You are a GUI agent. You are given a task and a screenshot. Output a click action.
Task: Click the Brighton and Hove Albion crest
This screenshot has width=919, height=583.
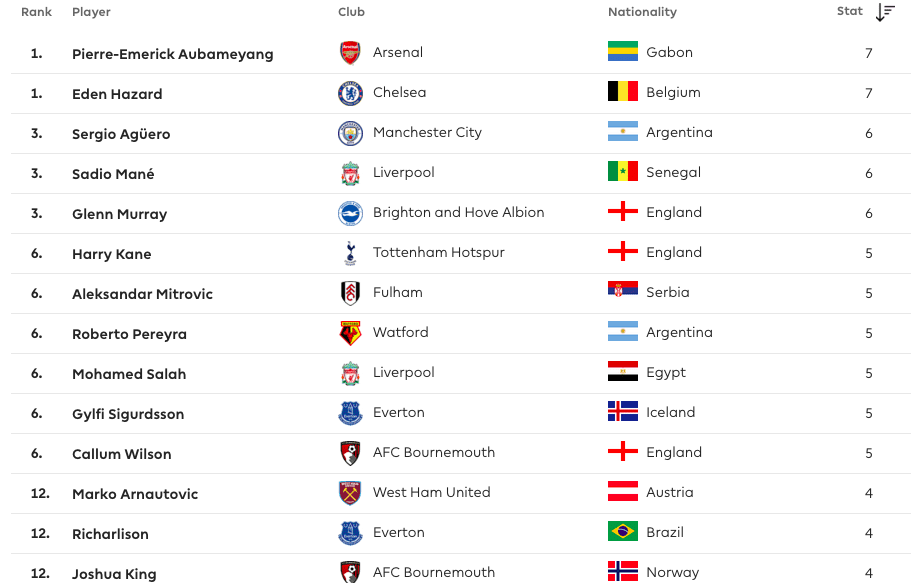tap(350, 213)
